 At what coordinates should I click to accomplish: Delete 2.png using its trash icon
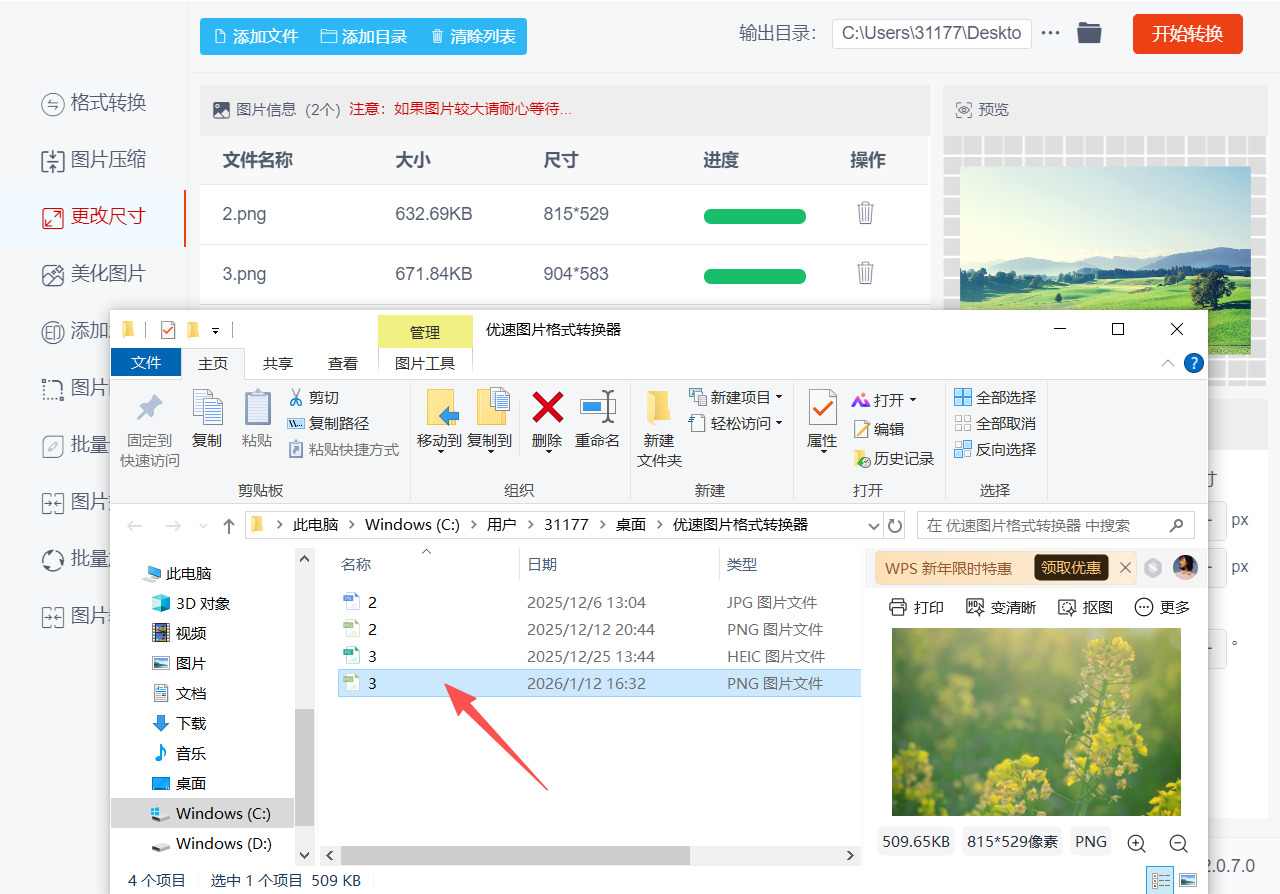(864, 213)
